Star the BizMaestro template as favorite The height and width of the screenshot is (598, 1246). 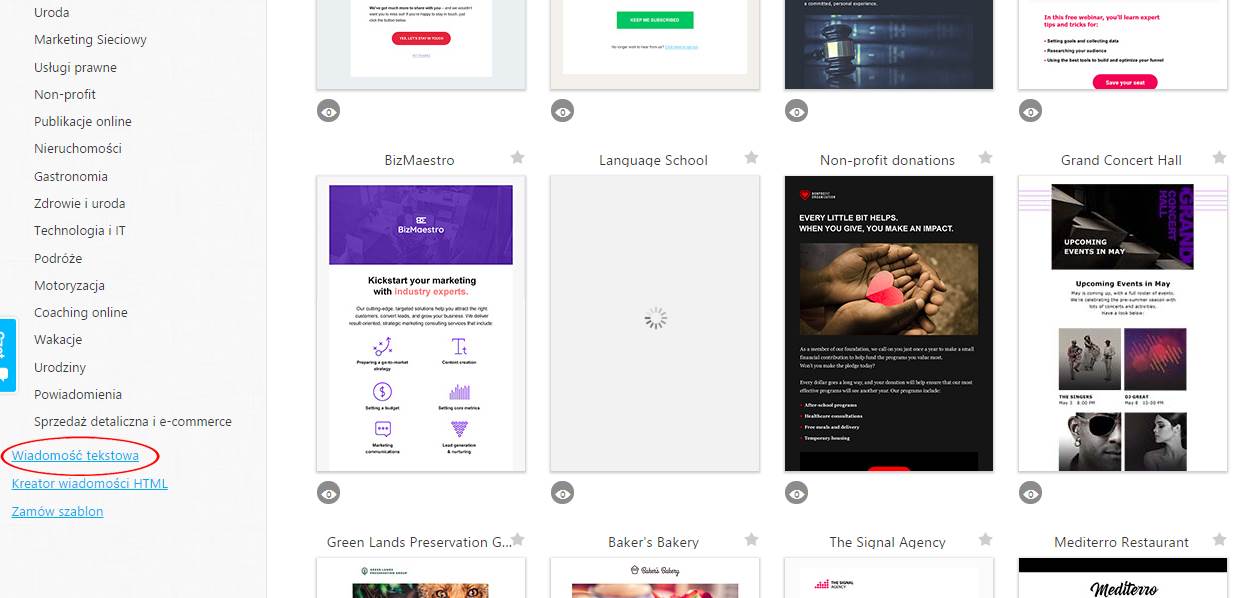coord(518,158)
